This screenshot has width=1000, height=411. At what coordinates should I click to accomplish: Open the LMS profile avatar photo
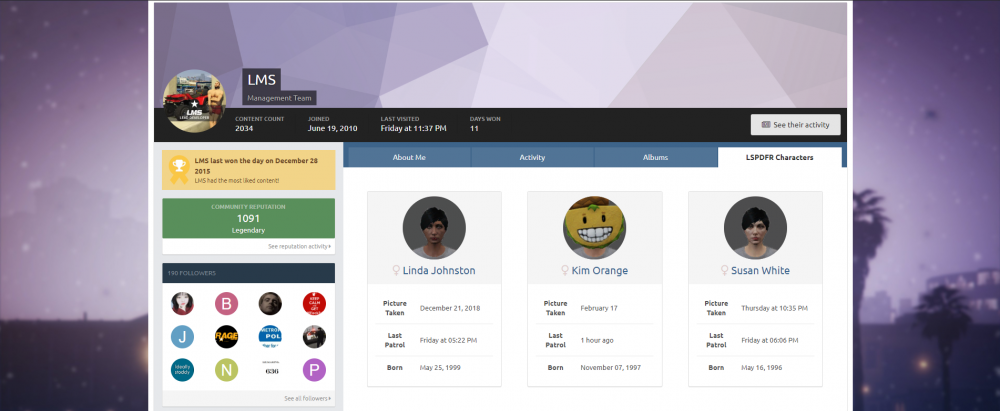tap(194, 101)
